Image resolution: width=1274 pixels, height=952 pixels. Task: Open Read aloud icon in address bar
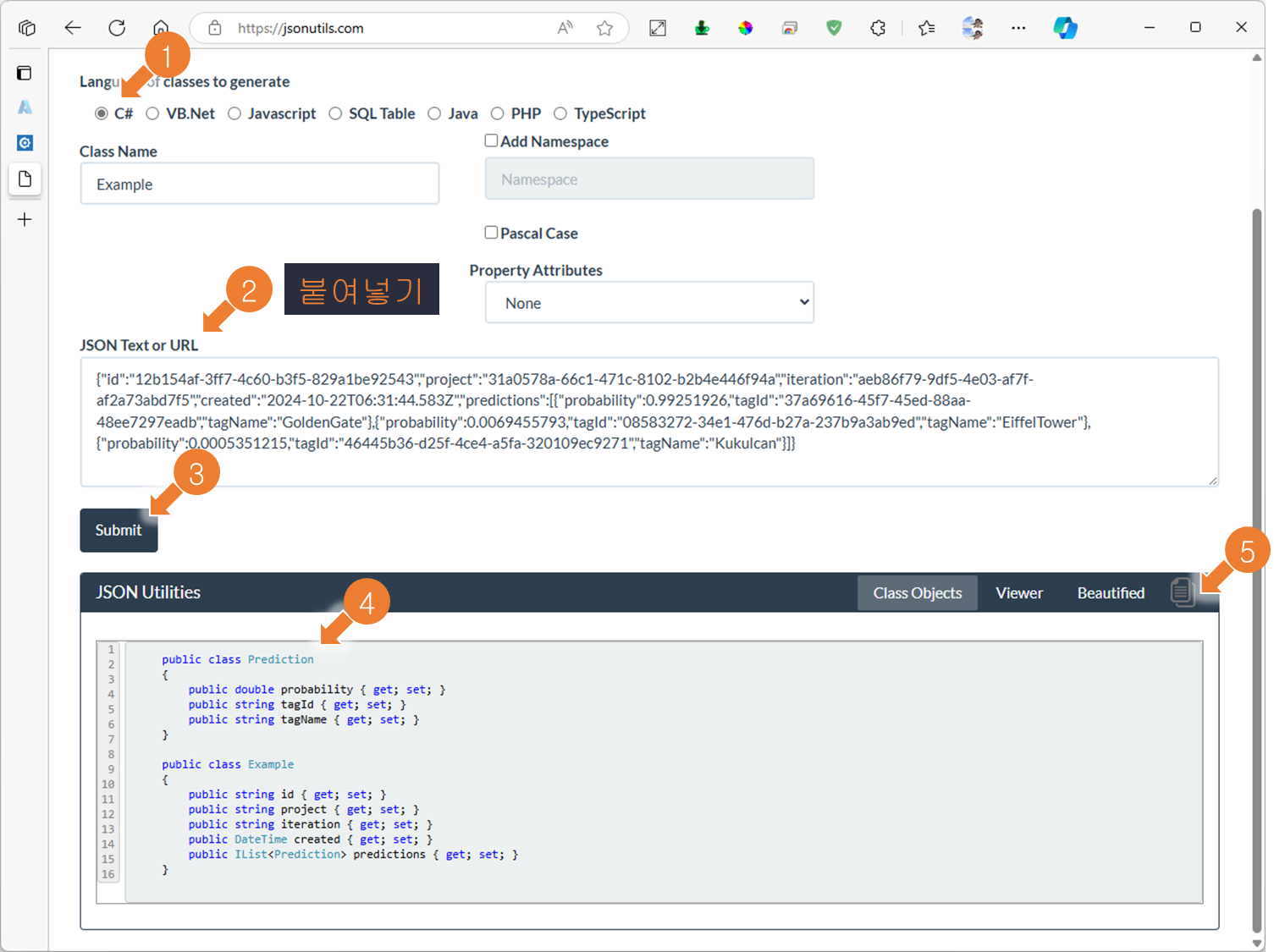pos(565,28)
